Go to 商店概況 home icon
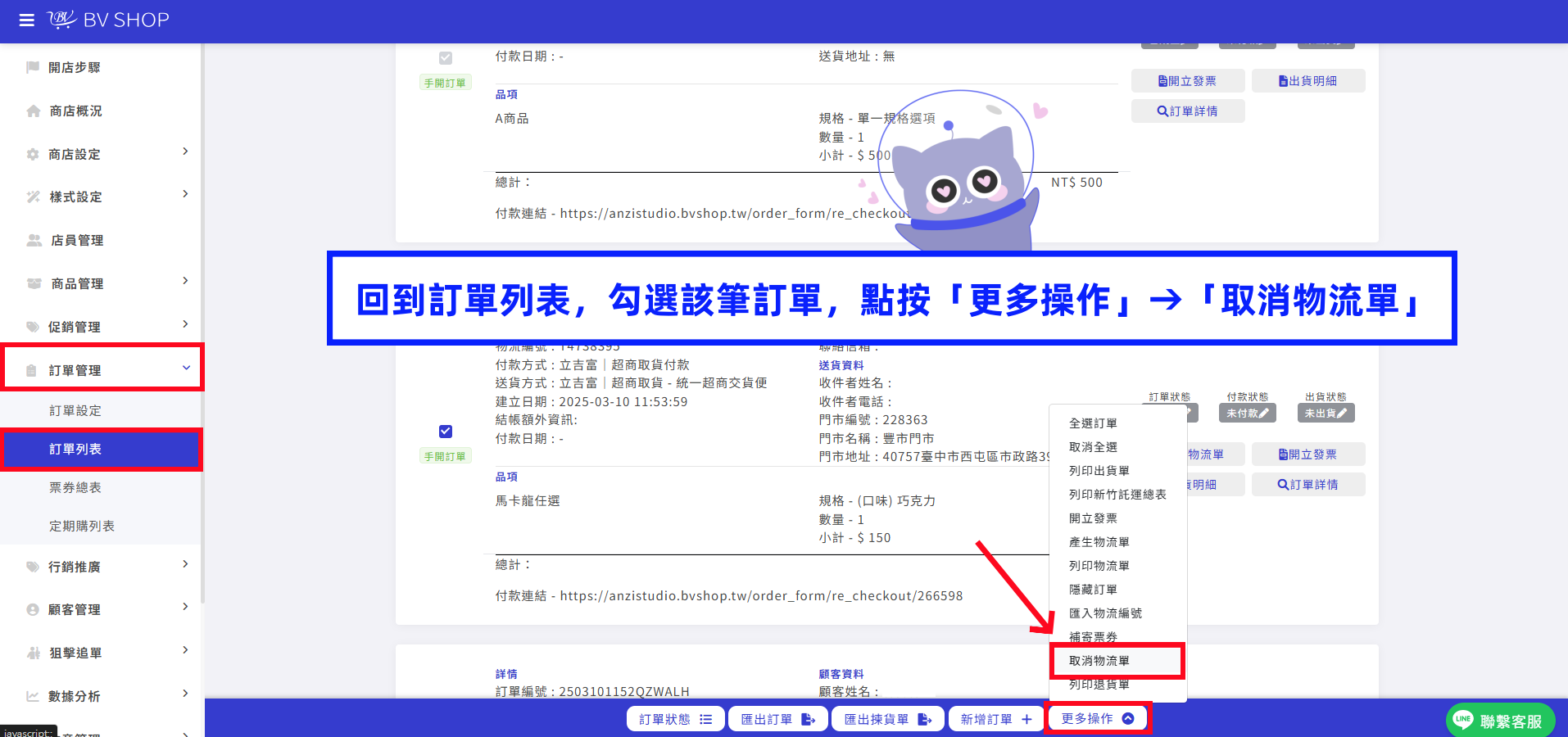Screen dimensions: 1568x737 34,111
